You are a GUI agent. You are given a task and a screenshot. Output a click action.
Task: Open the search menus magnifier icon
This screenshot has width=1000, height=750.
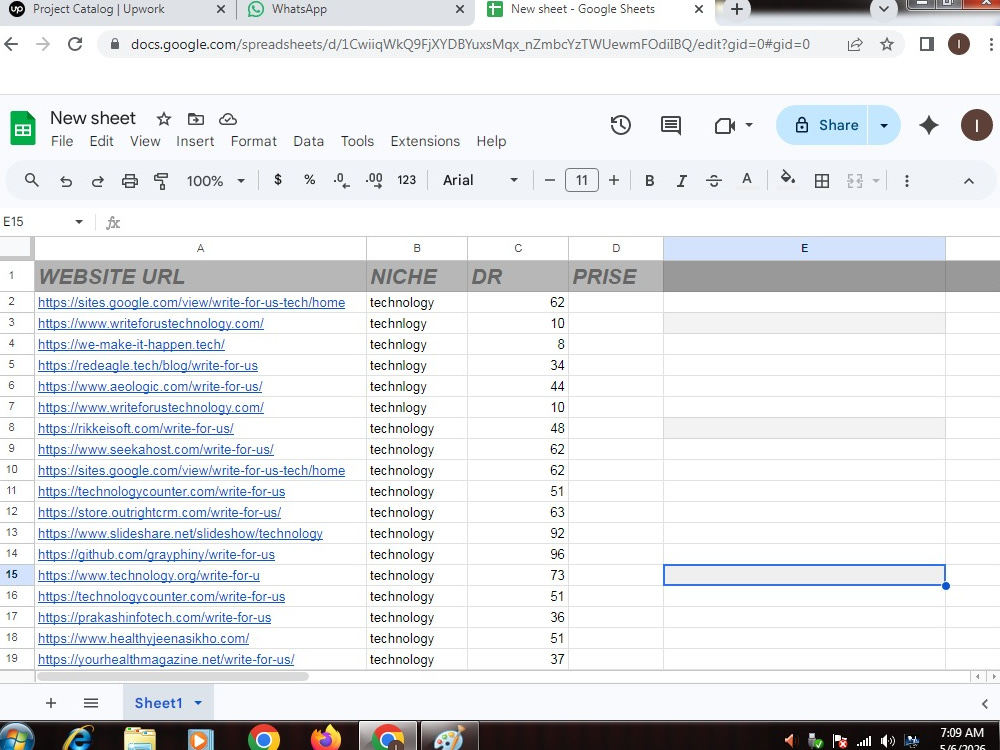click(31, 180)
